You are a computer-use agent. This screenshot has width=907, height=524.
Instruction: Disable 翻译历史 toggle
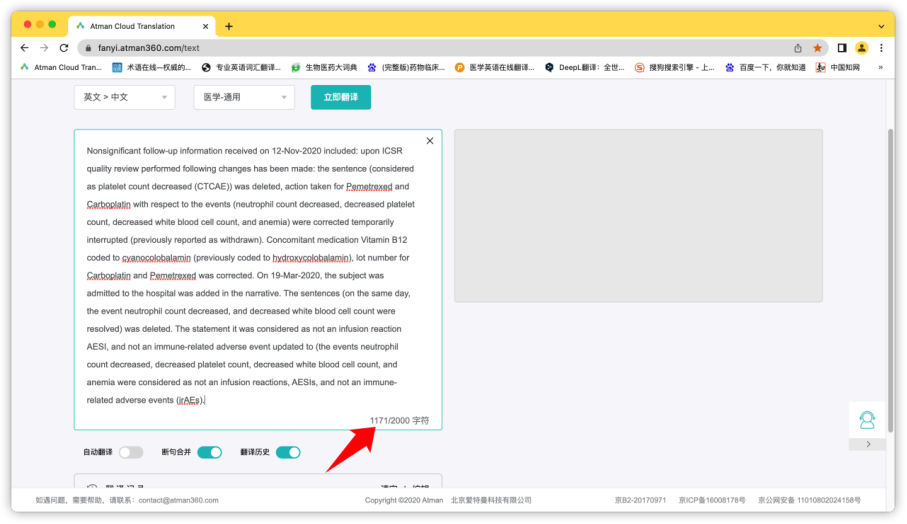(288, 452)
